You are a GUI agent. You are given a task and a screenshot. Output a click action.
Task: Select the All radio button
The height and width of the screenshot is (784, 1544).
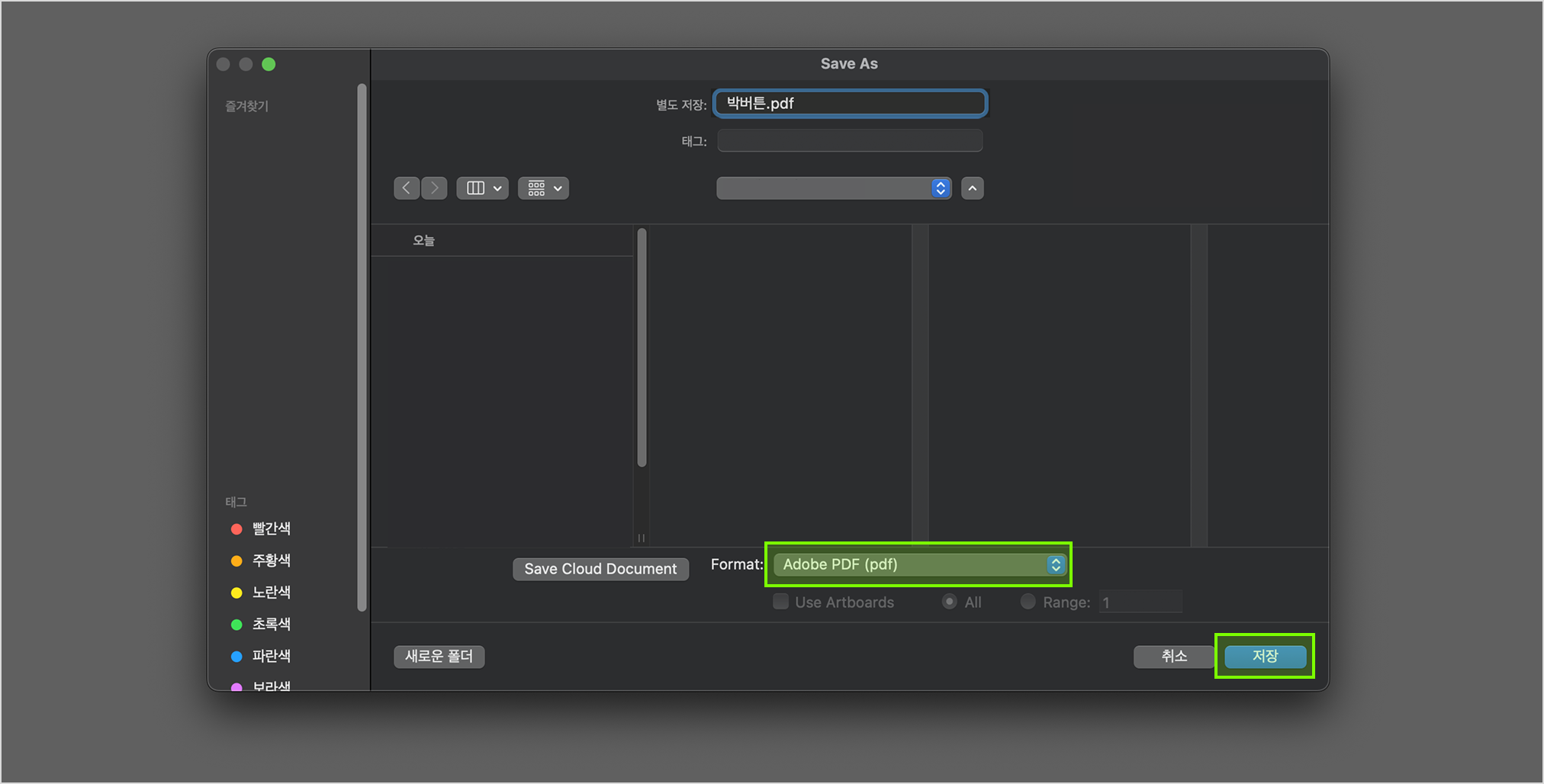[950, 602]
